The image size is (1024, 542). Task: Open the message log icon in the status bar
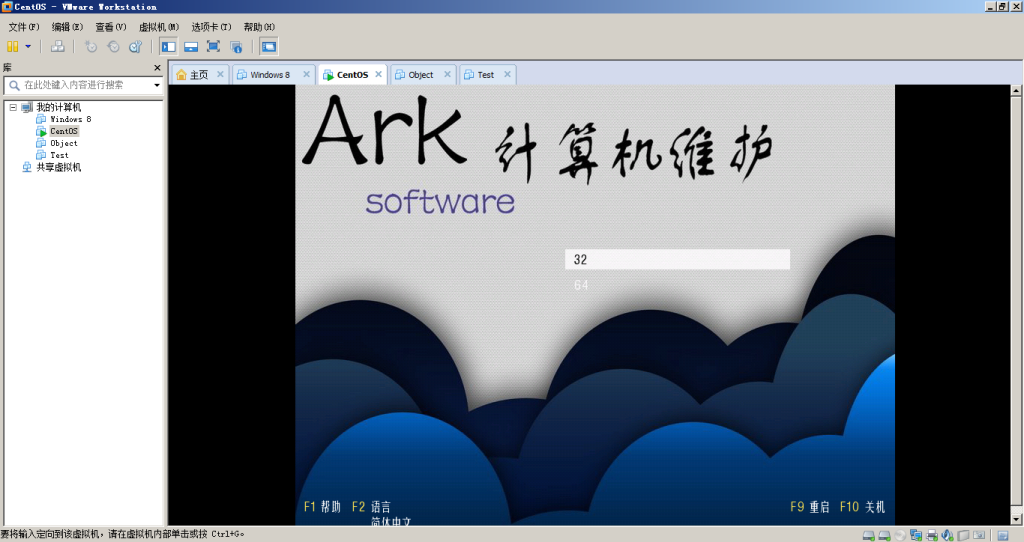click(x=1002, y=535)
